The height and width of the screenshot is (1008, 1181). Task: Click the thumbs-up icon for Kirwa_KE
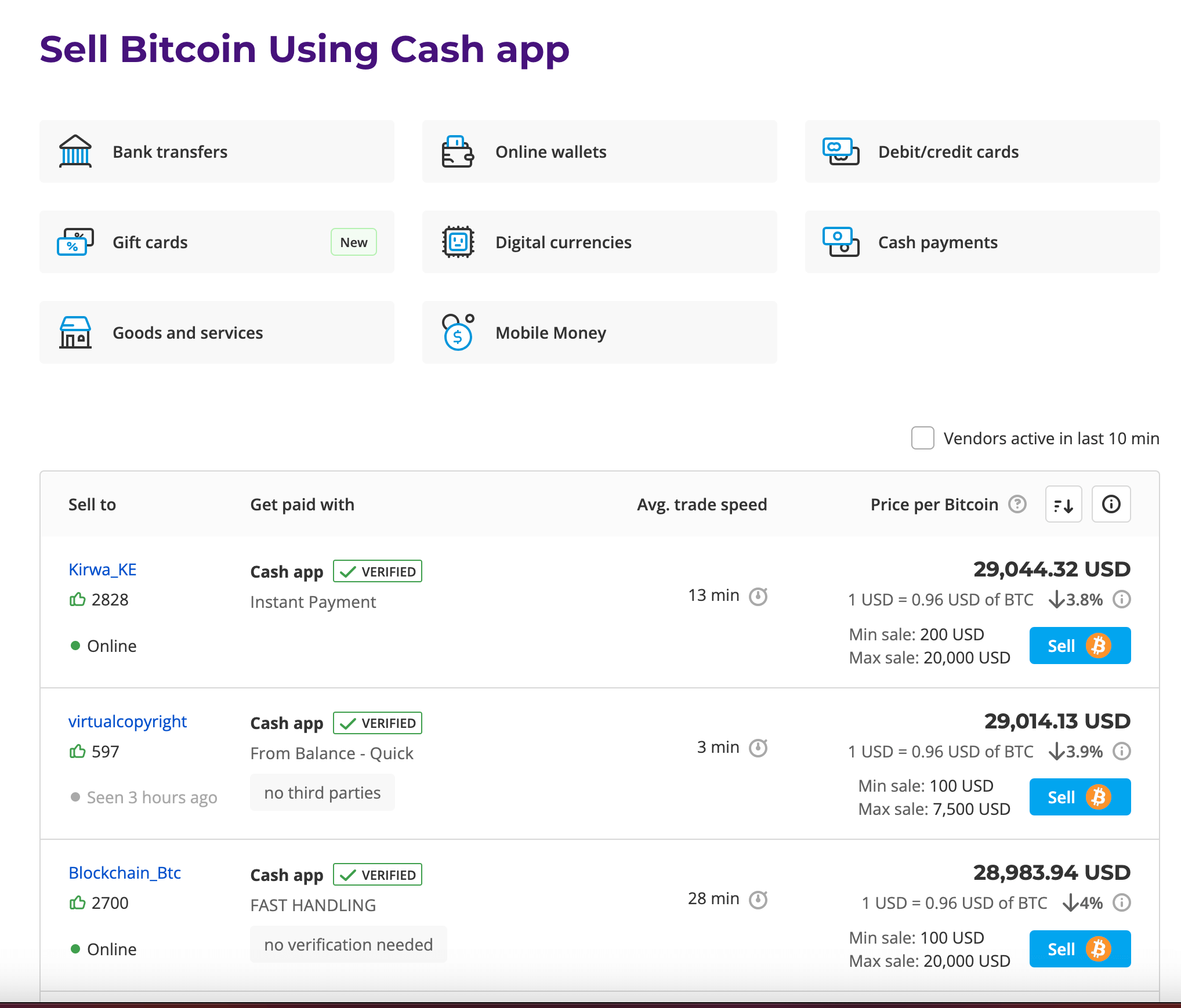77,599
